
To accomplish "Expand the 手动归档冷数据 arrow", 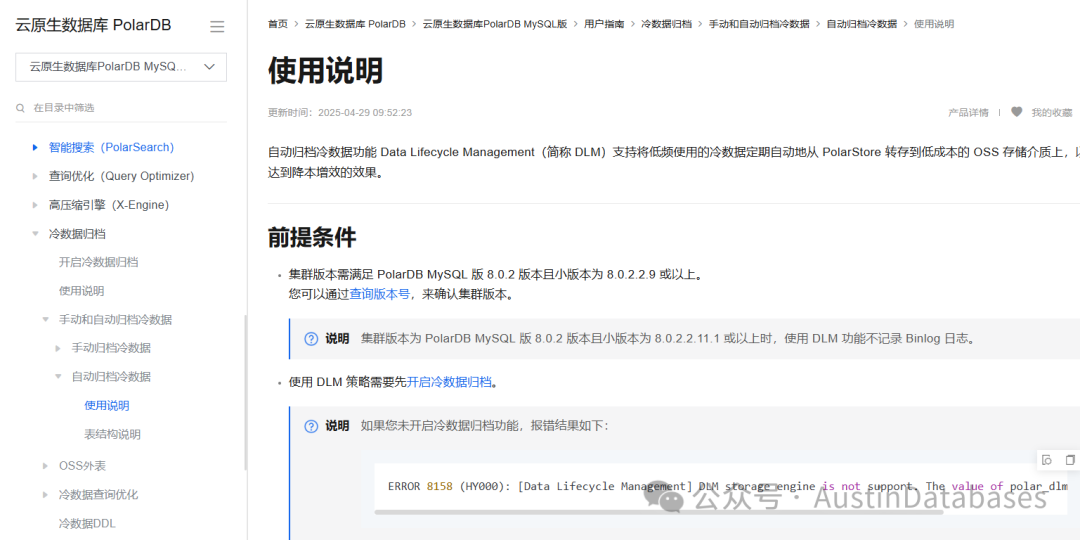I will [59, 349].
